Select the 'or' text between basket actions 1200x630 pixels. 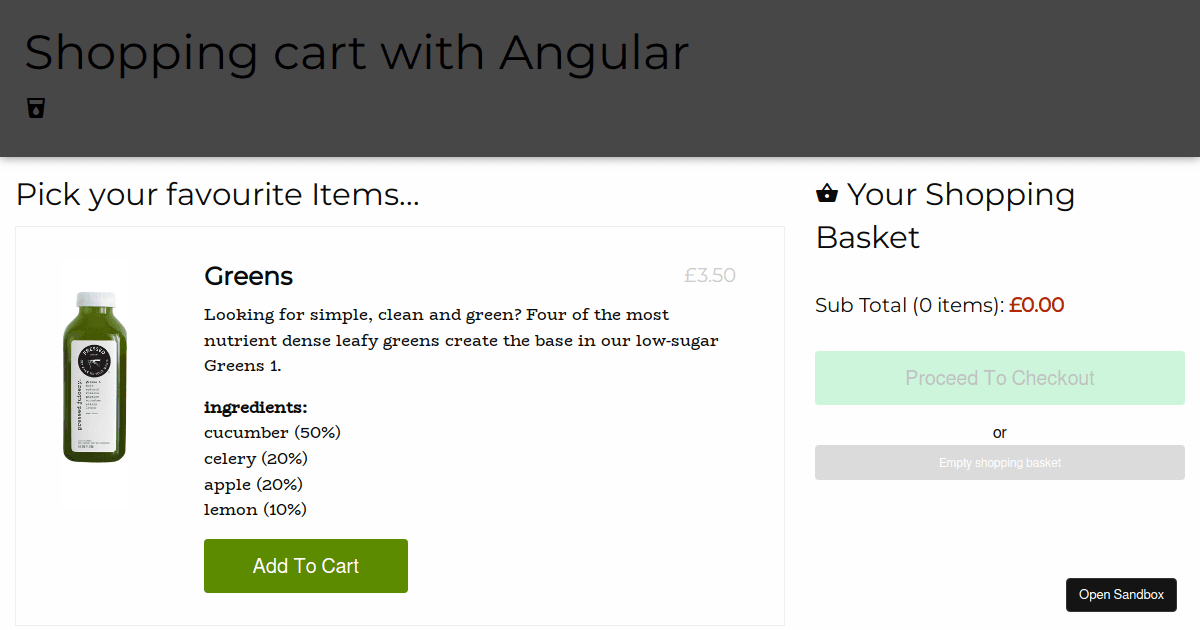(x=999, y=432)
